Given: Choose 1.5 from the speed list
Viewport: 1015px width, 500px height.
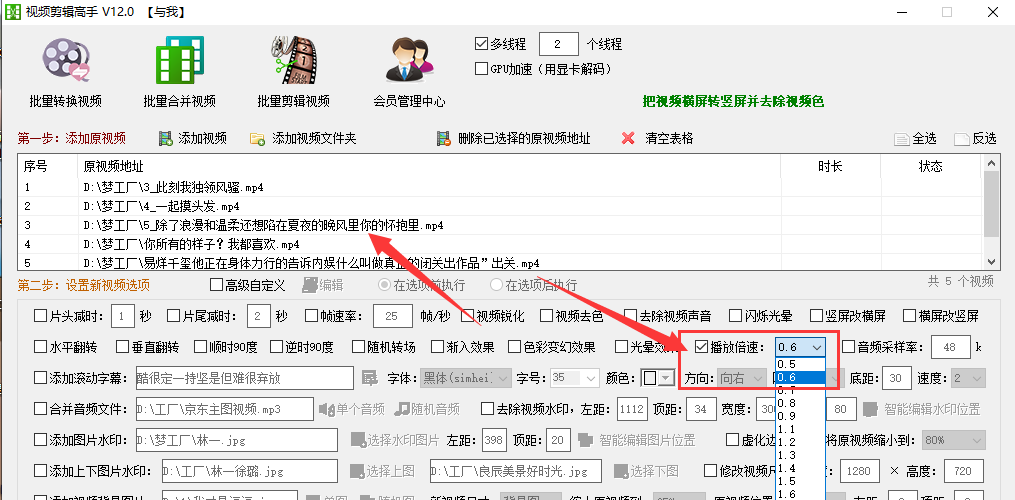Looking at the screenshot, I should tap(800, 481).
